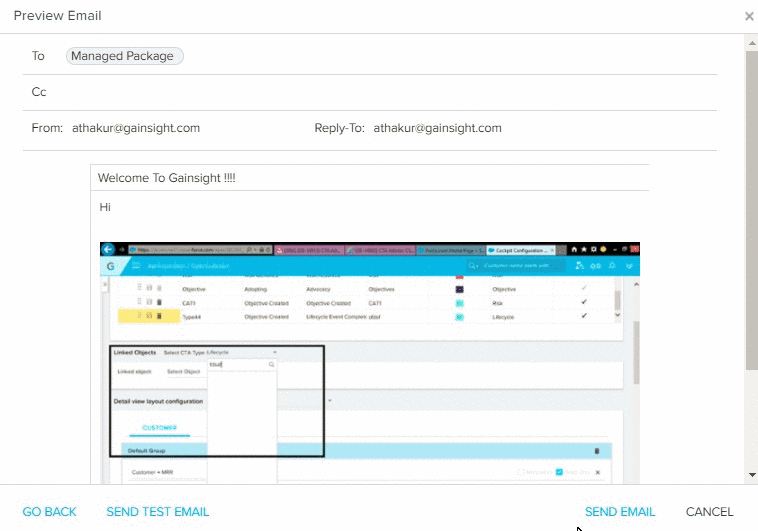758x531 pixels.
Task: Click the Hi greeting in email body
Action: [105, 207]
